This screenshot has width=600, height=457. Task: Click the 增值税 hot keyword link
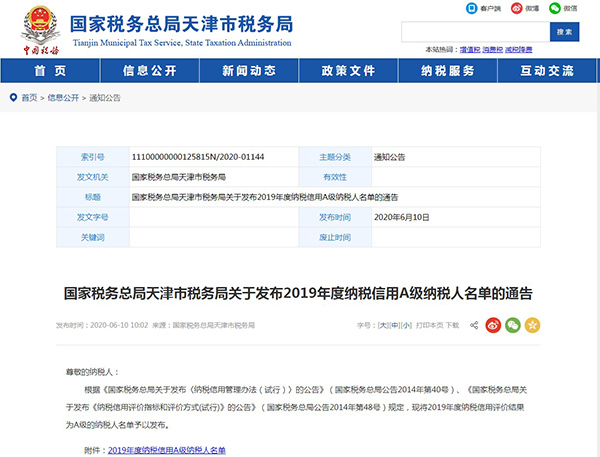click(x=469, y=49)
